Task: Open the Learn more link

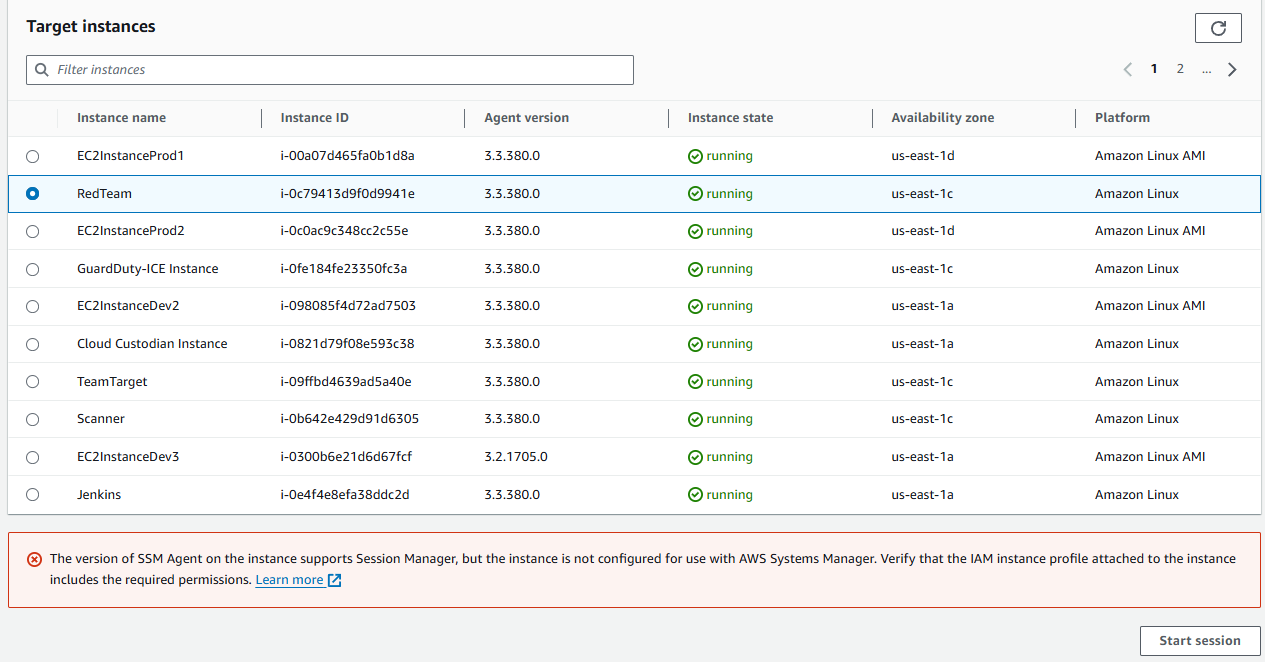Action: click(289, 580)
